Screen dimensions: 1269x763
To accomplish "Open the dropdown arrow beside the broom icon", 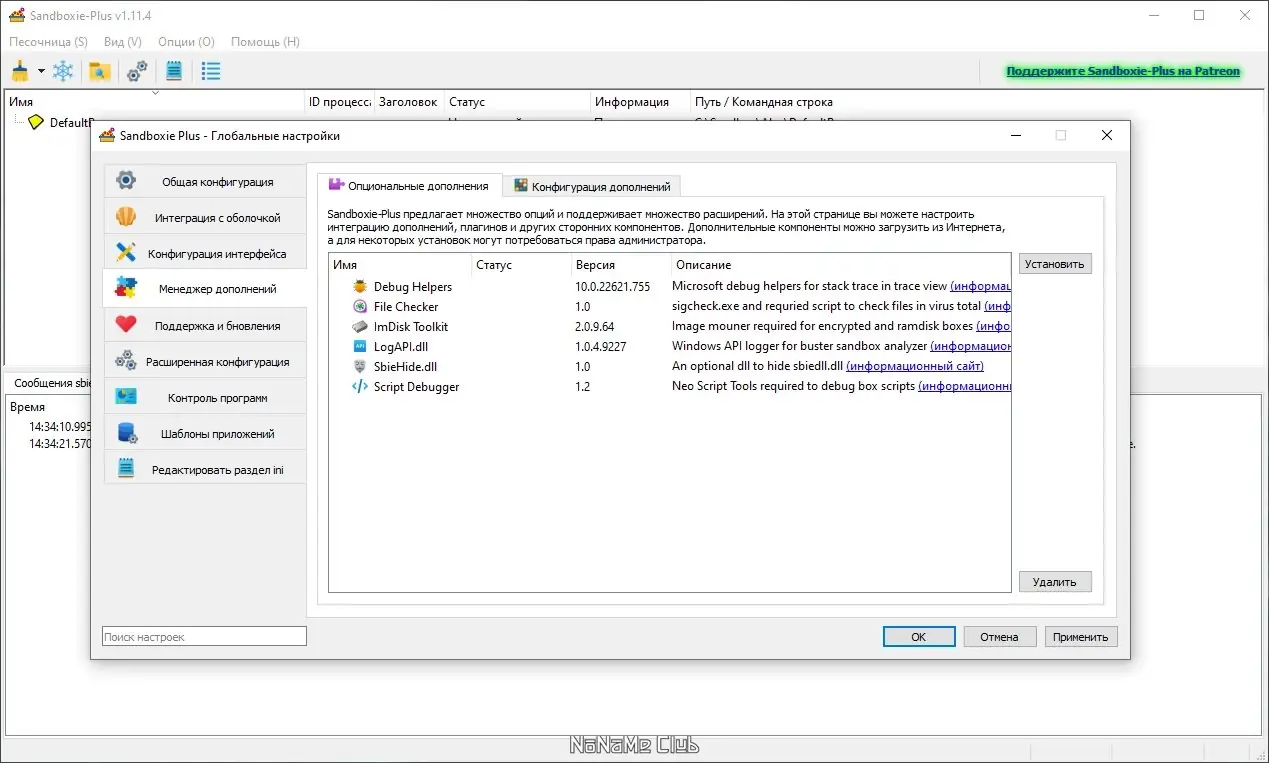I will click(41, 72).
